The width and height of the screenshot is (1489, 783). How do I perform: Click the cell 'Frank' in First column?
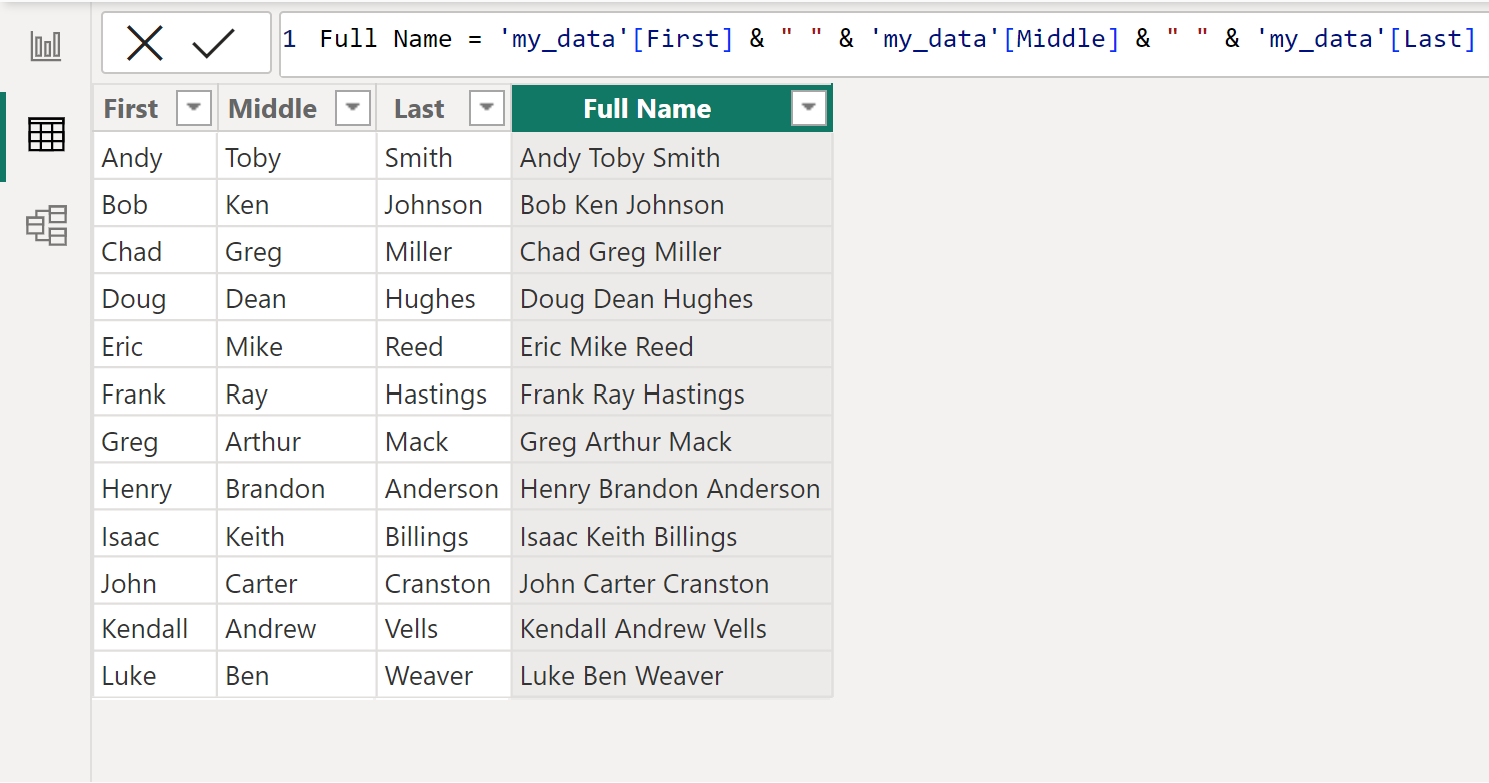pyautogui.click(x=155, y=393)
